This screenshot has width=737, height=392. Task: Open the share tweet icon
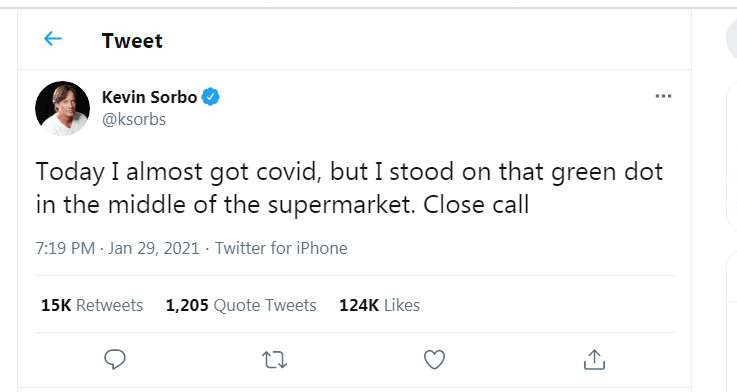click(x=594, y=360)
